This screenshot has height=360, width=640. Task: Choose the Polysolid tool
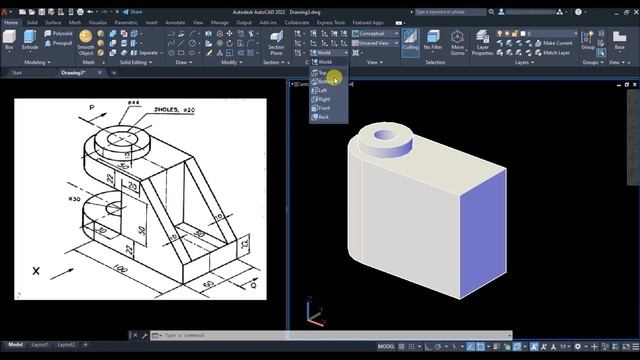(58, 33)
